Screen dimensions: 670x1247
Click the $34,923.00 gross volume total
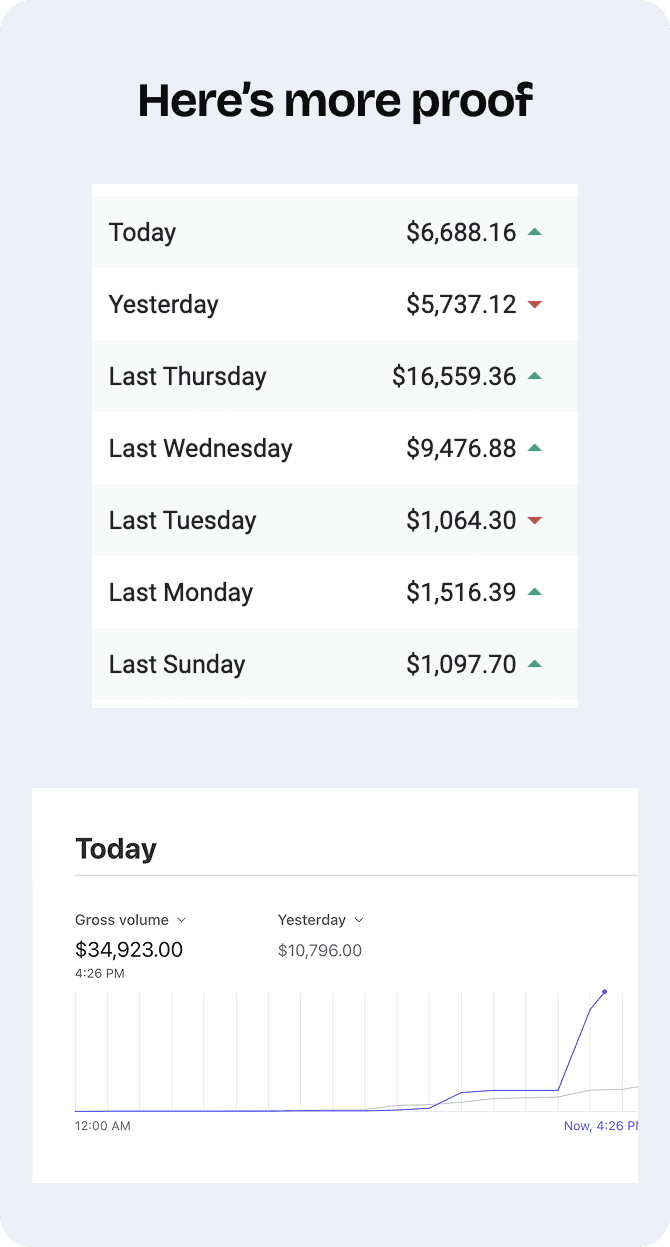tap(129, 950)
